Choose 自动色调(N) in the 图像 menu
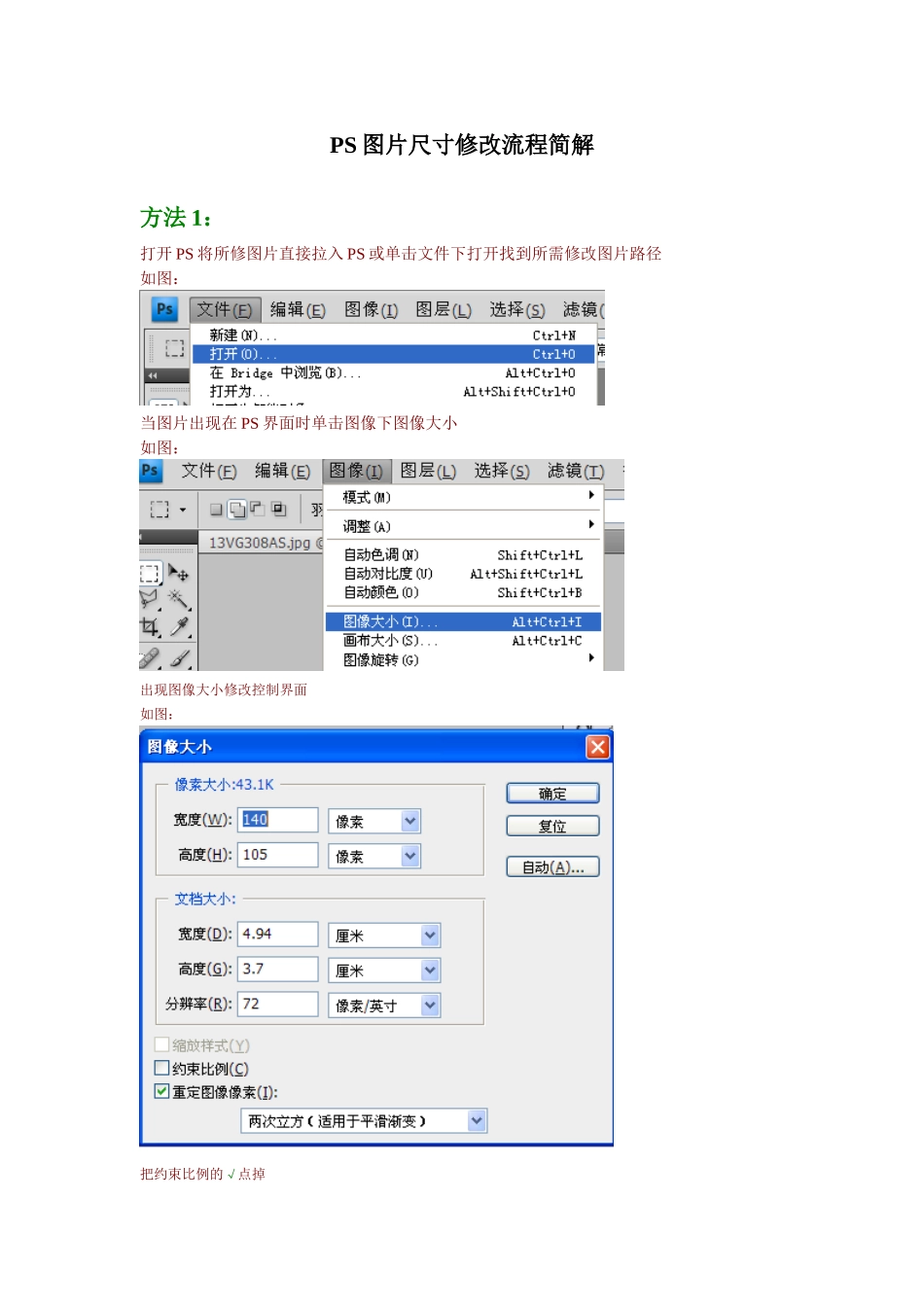 465,555
